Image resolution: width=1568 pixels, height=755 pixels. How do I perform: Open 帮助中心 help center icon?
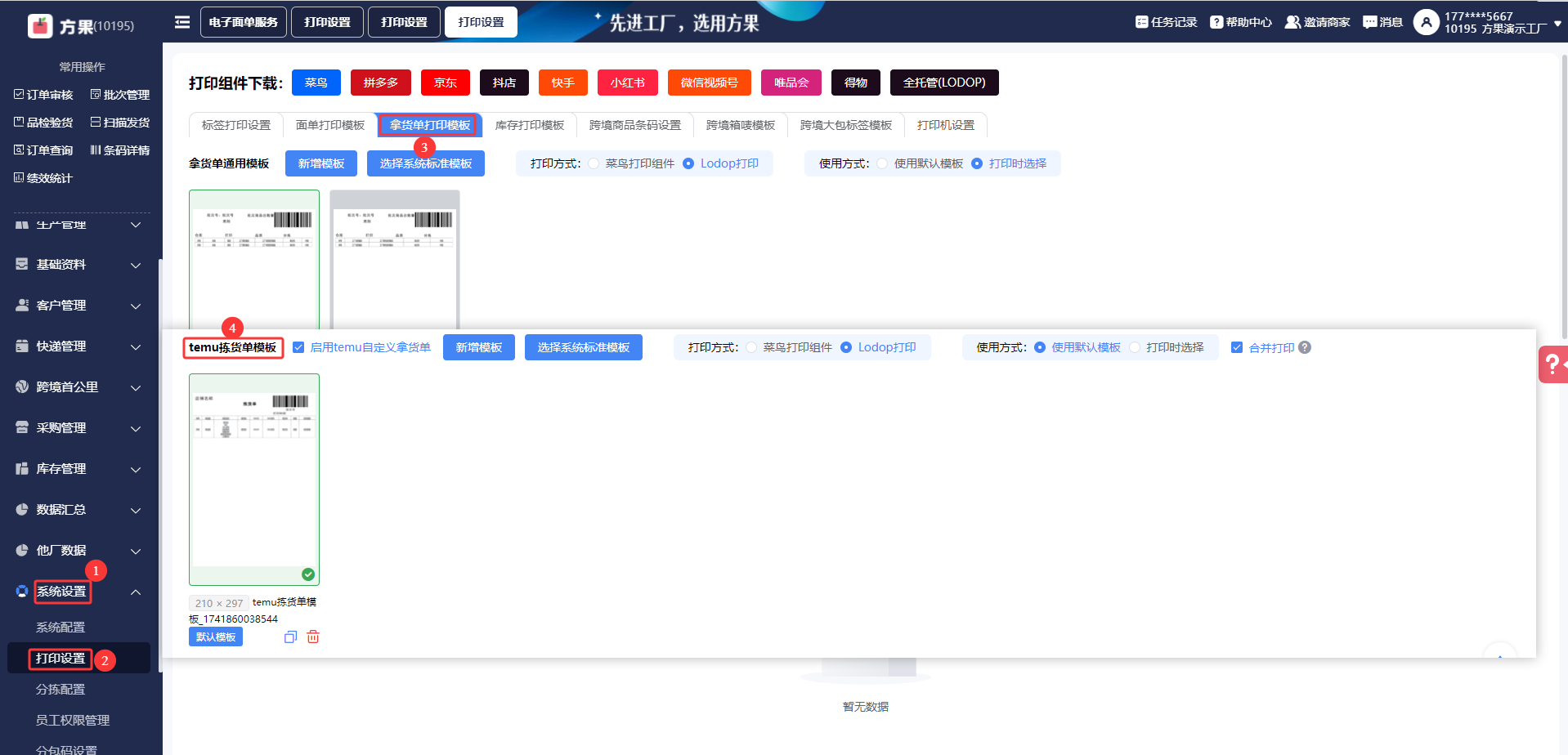click(x=1216, y=22)
